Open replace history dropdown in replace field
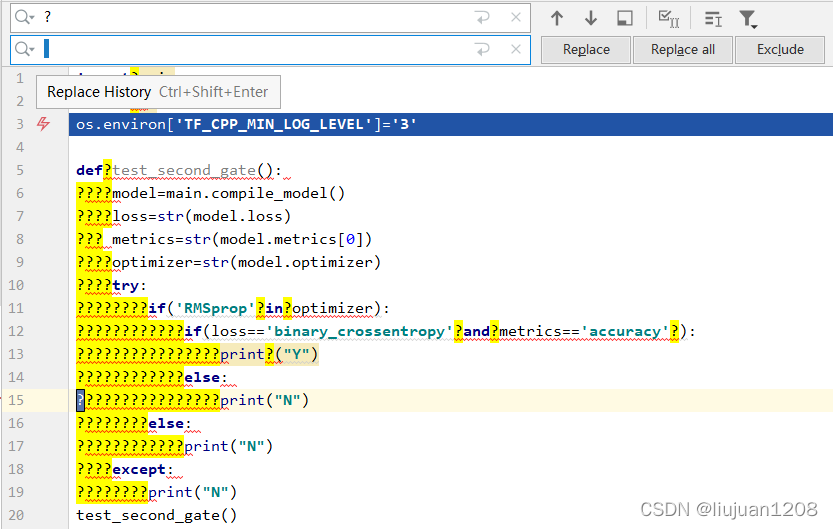 coord(24,49)
